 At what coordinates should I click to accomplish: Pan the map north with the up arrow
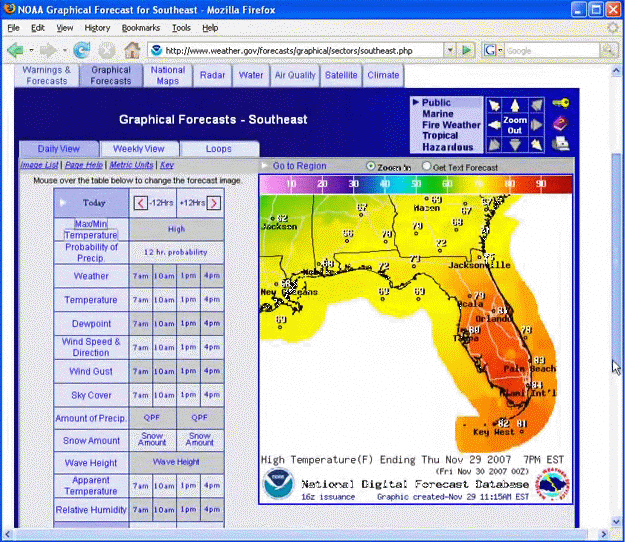tap(515, 106)
